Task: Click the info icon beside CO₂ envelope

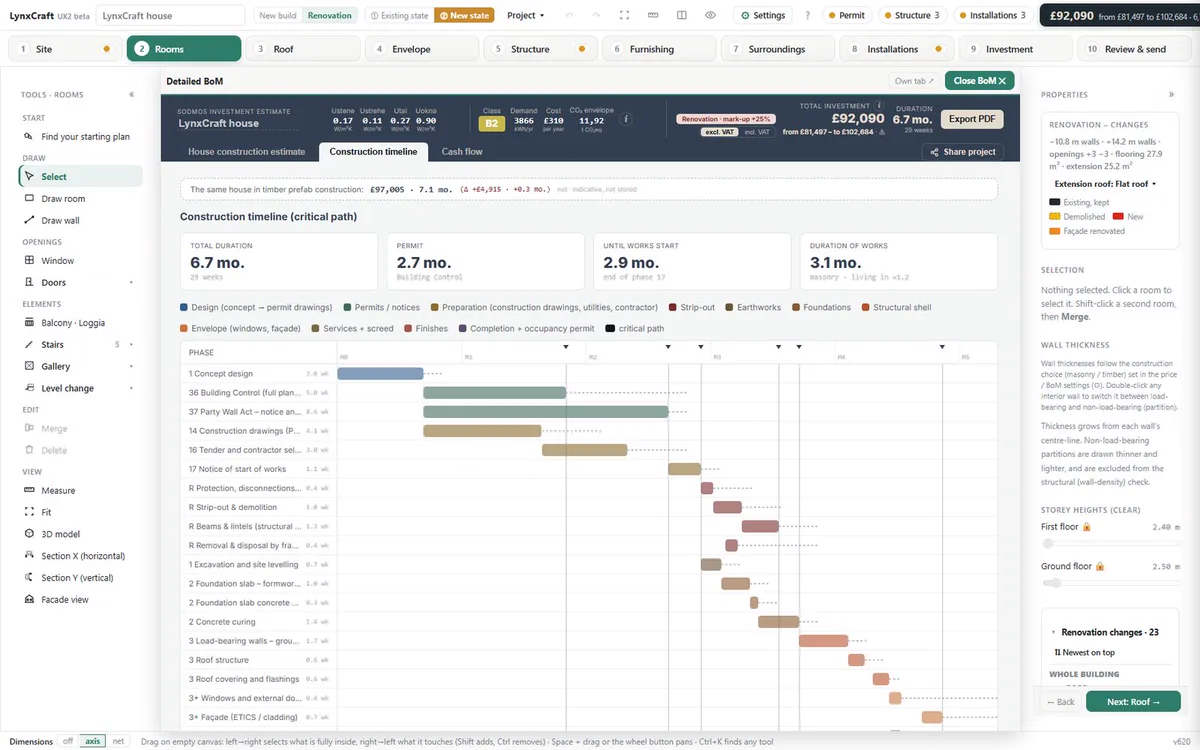Action: [x=626, y=119]
